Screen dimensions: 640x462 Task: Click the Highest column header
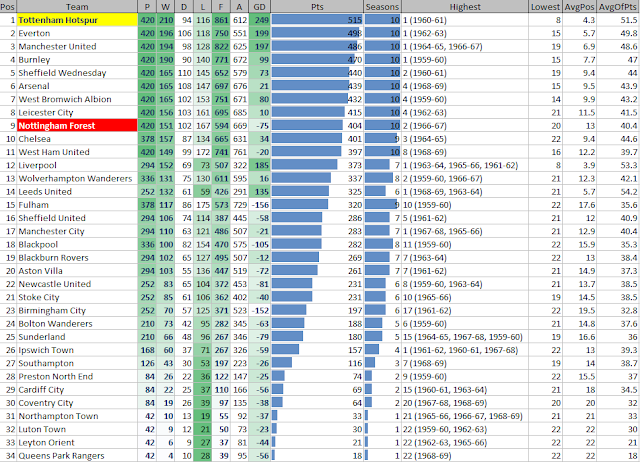465,7
